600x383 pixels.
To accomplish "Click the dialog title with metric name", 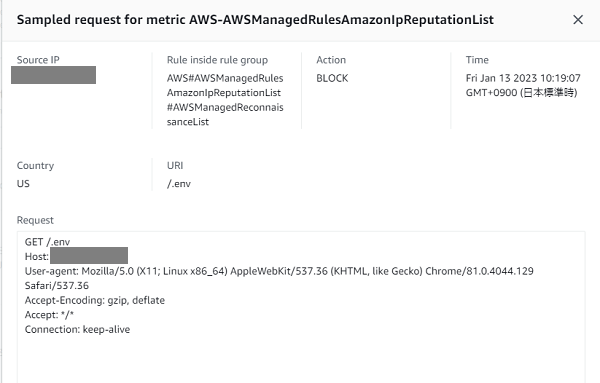I will coord(255,20).
